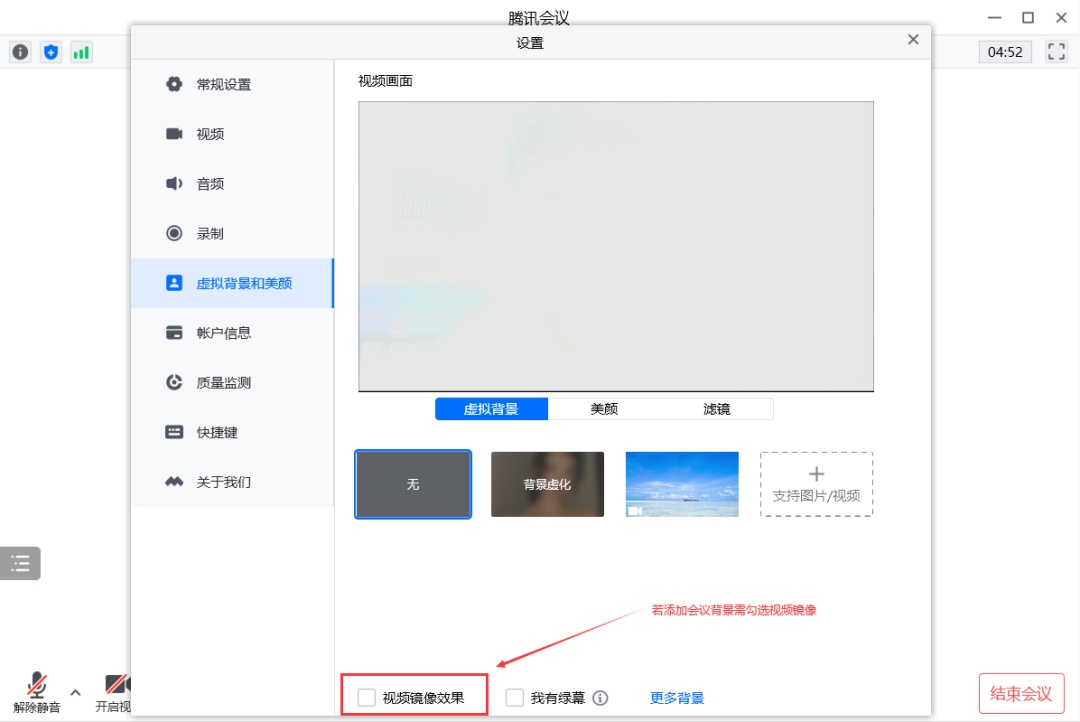Image resolution: width=1080 pixels, height=722 pixels.
Task: Open the 音频 settings section
Action: (210, 184)
